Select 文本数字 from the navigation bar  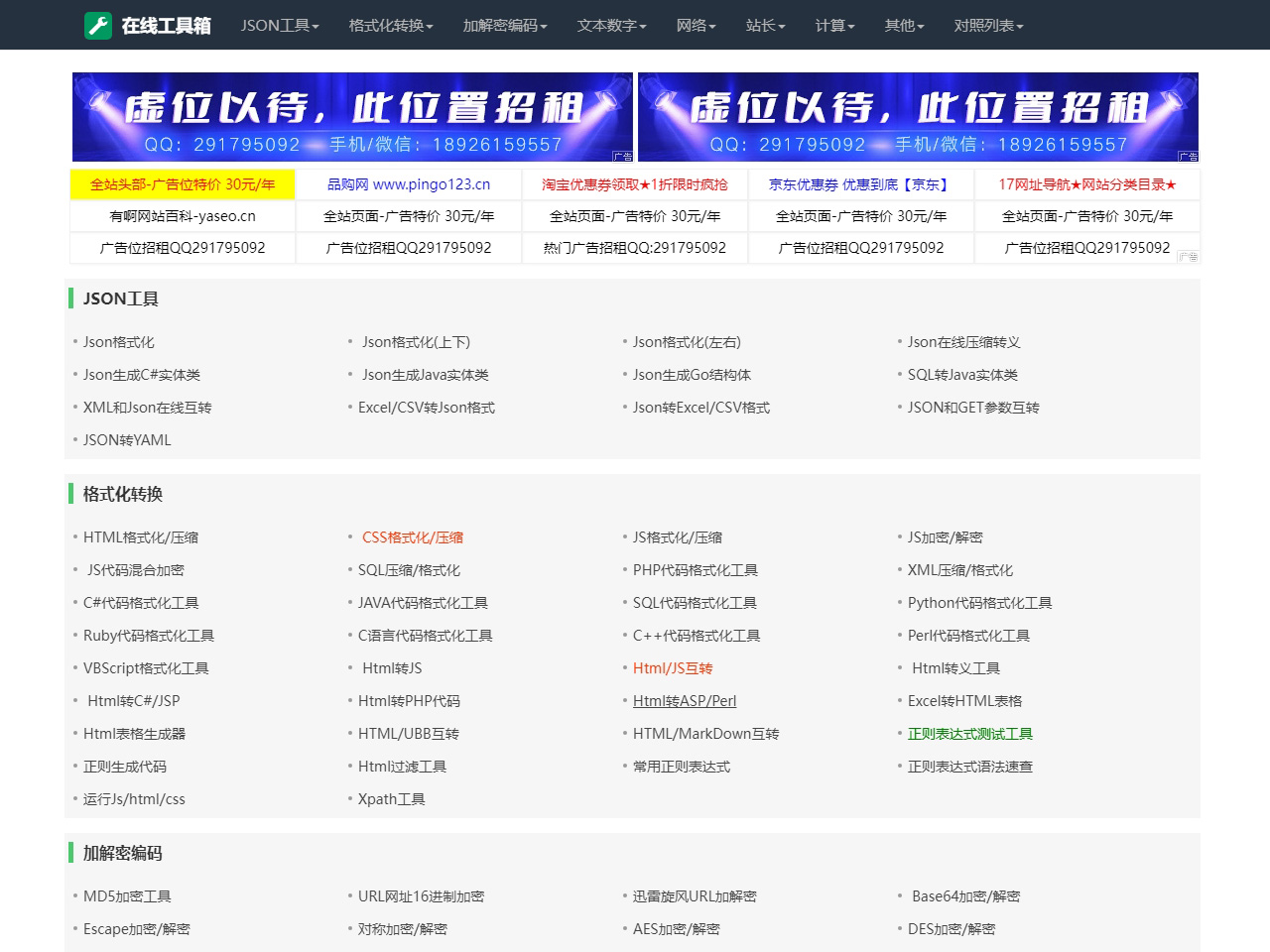[x=610, y=26]
